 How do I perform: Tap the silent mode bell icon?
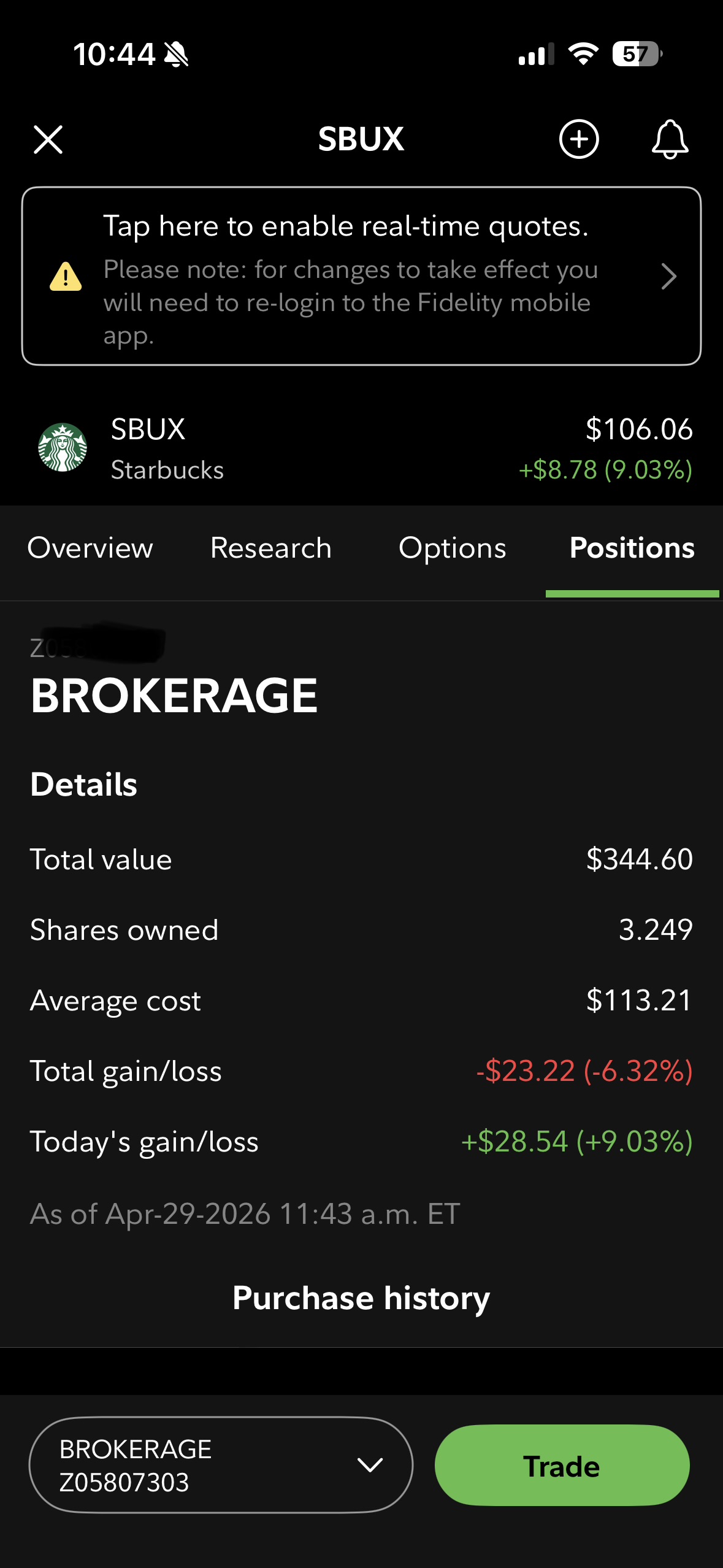pyautogui.click(x=176, y=54)
